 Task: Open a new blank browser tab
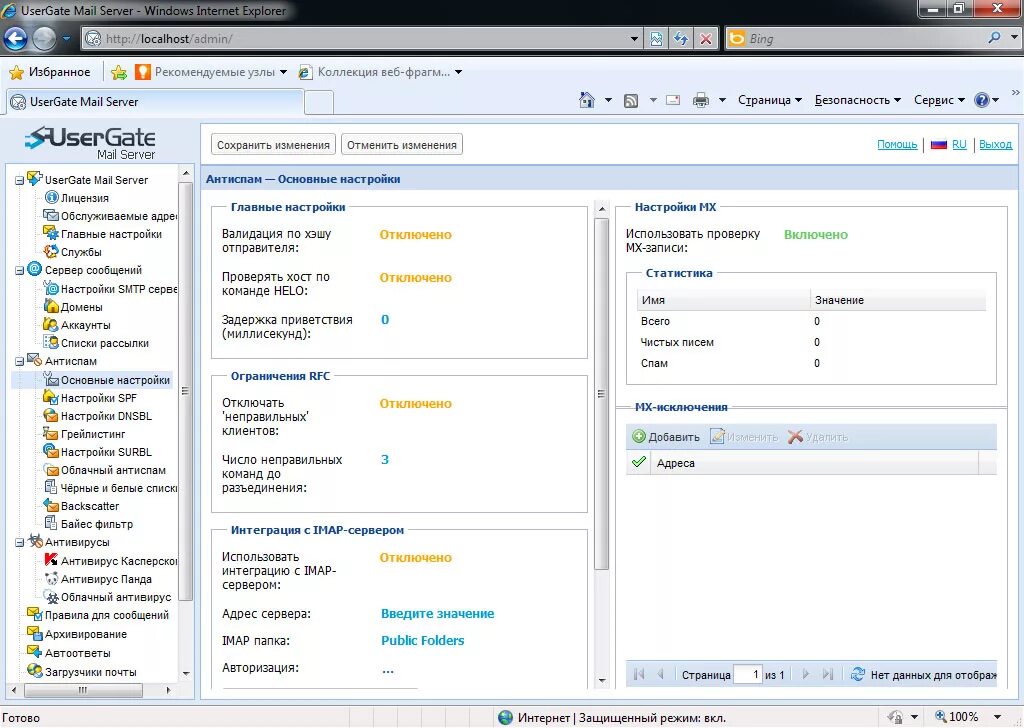[319, 103]
